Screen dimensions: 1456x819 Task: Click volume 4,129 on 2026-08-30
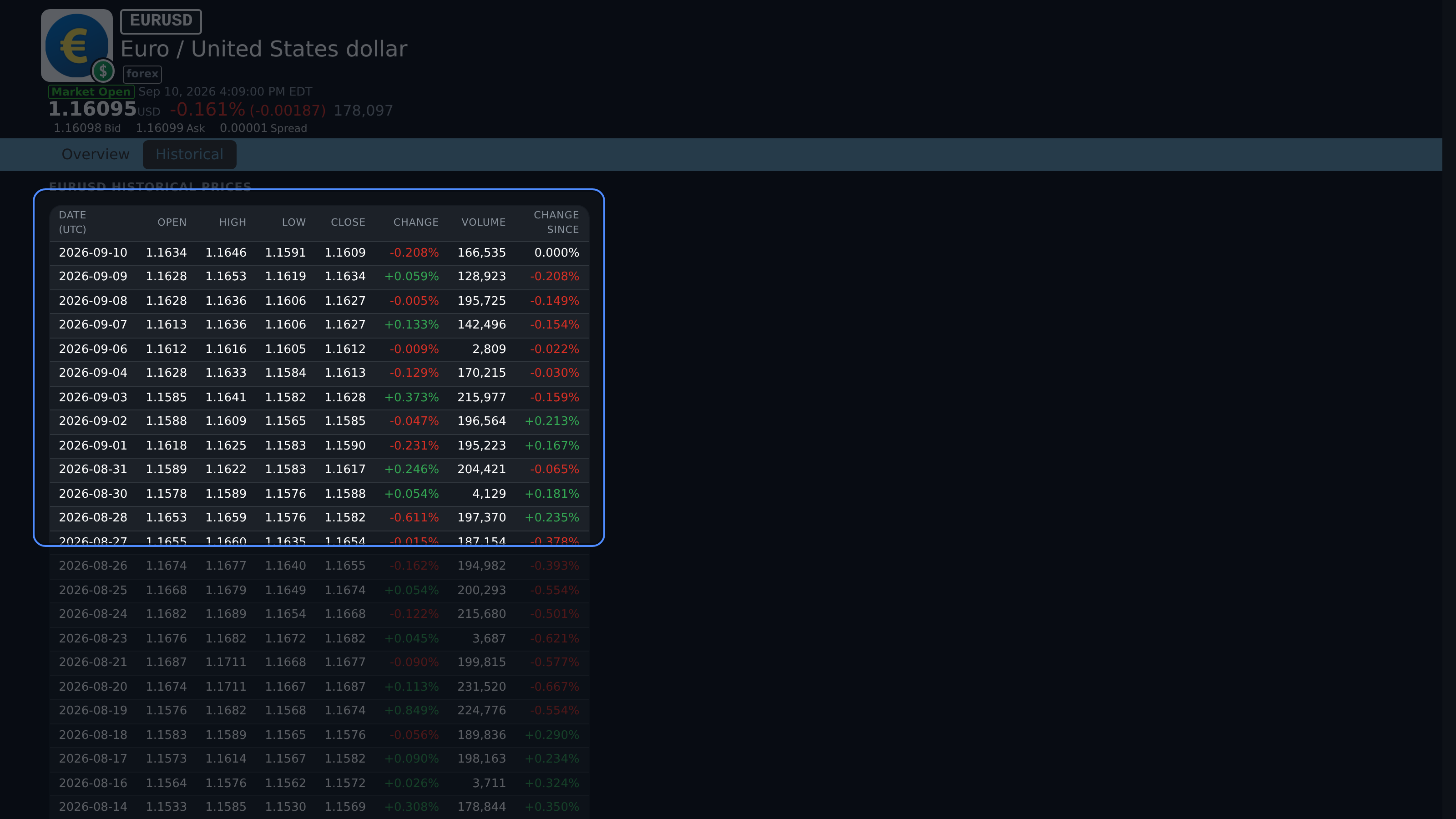(489, 493)
